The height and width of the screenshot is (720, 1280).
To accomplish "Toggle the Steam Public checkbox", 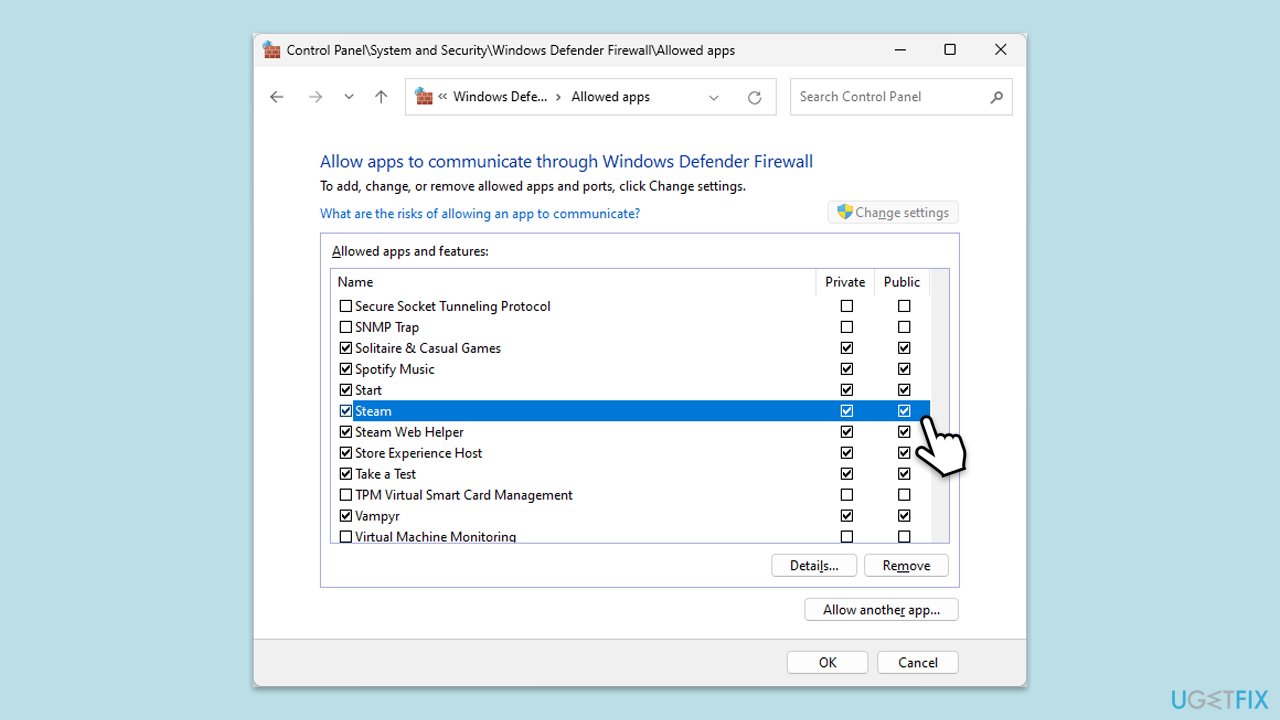I will point(904,411).
